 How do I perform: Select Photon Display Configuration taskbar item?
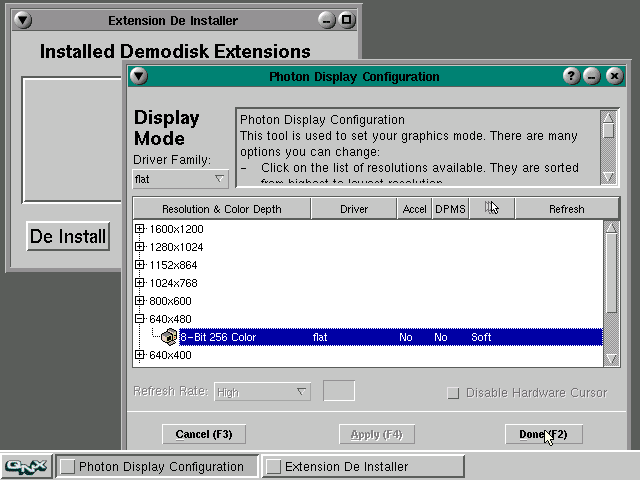[x=157, y=466]
